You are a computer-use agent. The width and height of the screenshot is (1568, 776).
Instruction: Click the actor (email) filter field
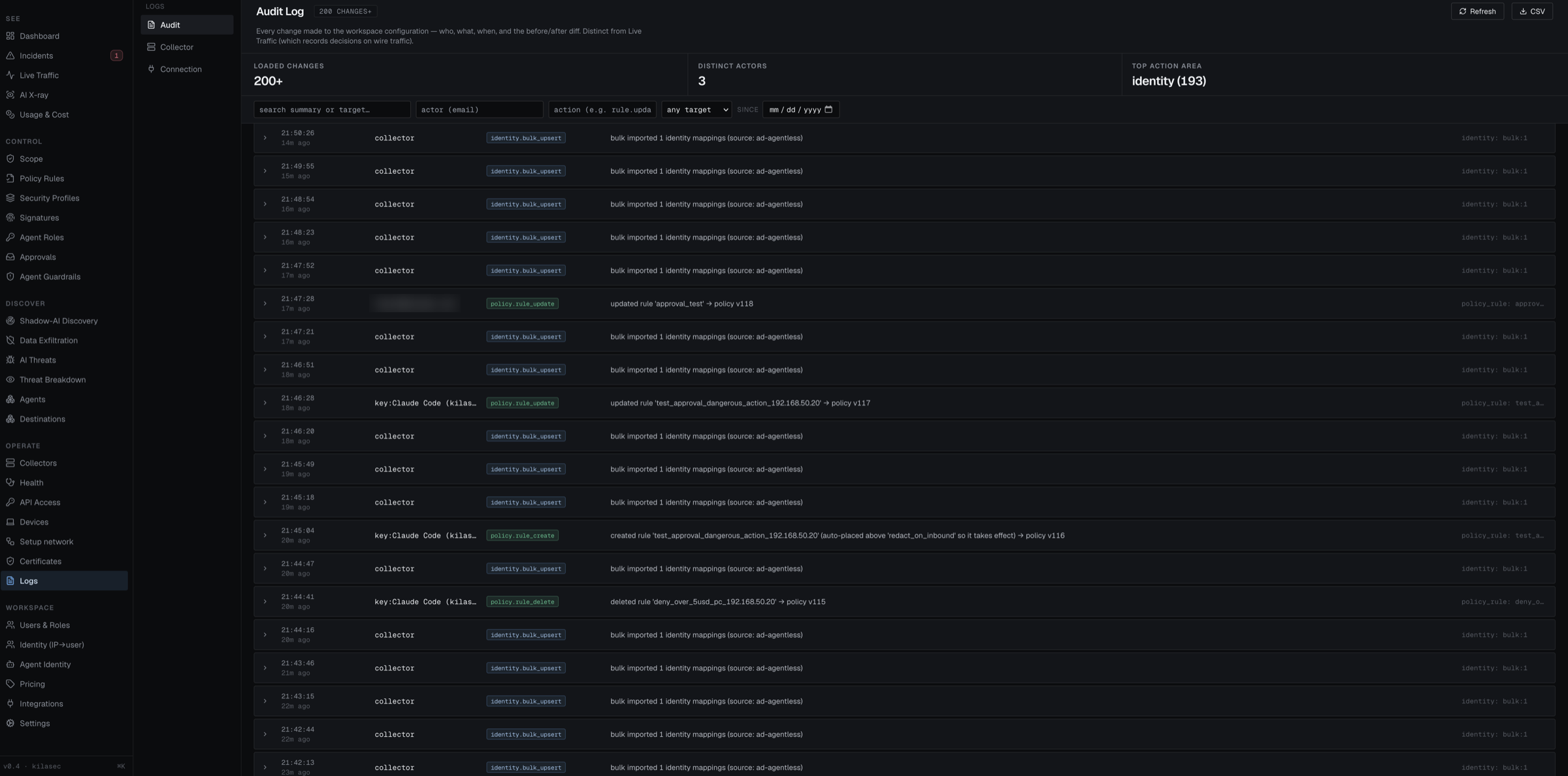(480, 109)
